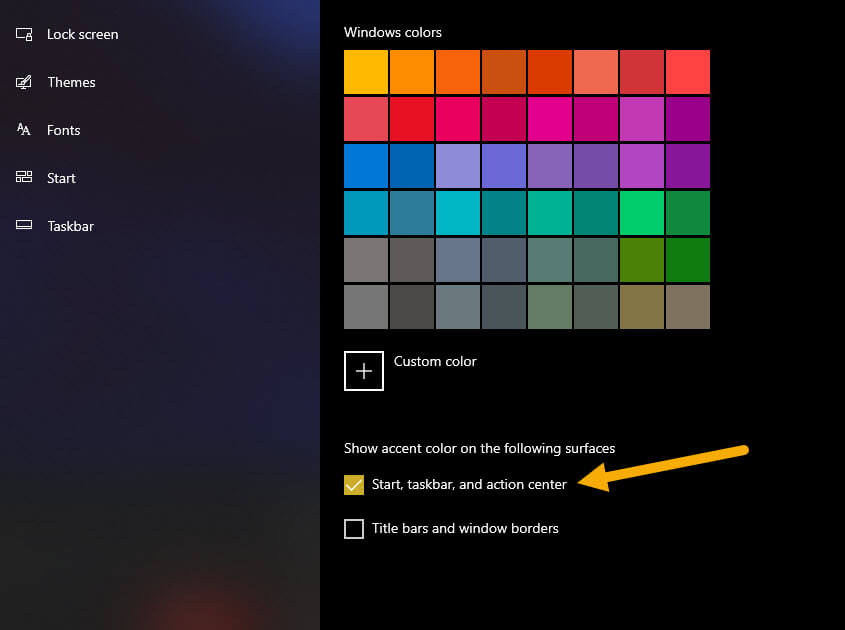845x630 pixels.
Task: Choose the khaki gold swatch in last row
Action: point(642,307)
